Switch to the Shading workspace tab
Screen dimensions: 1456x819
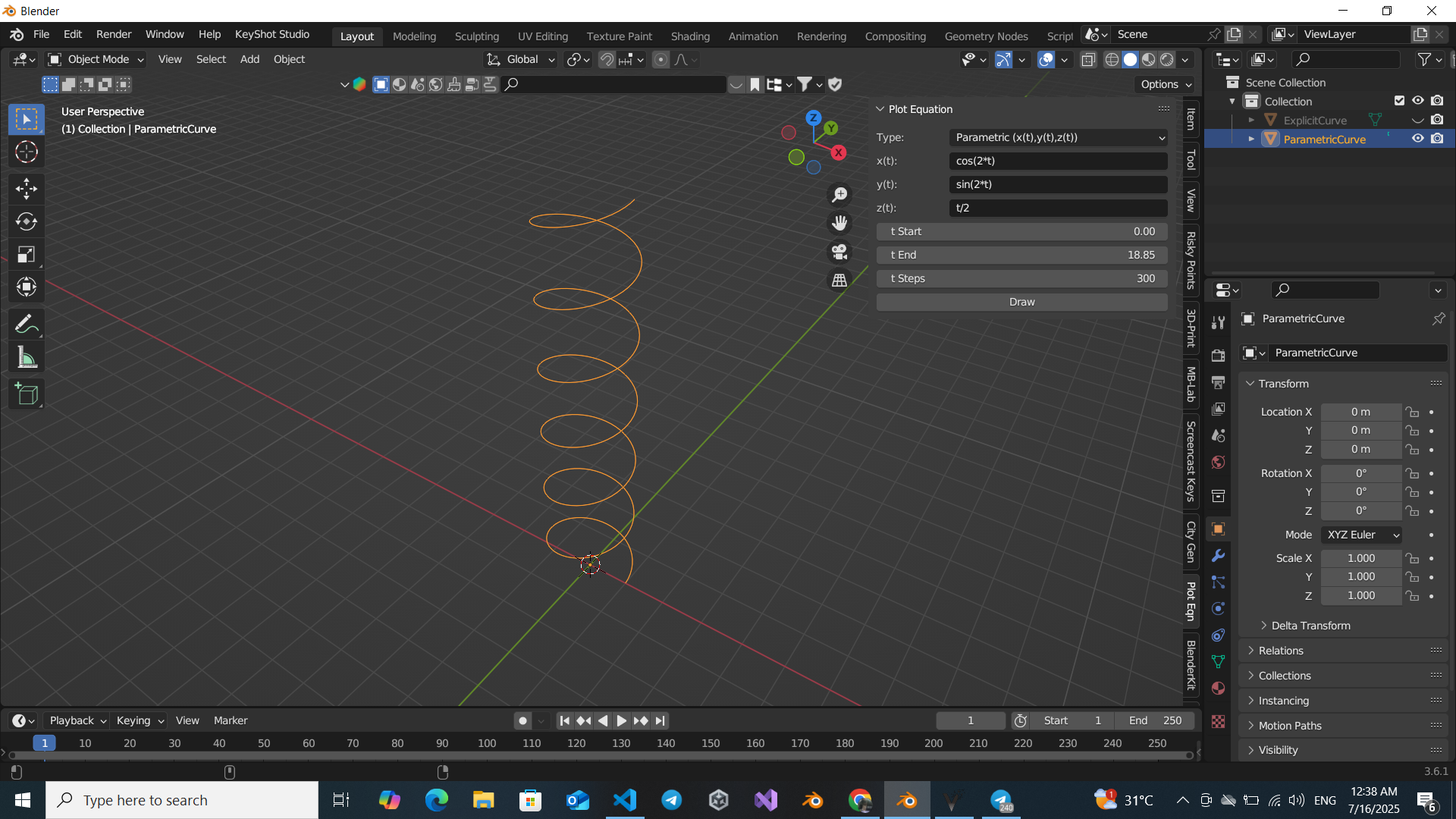(x=690, y=36)
